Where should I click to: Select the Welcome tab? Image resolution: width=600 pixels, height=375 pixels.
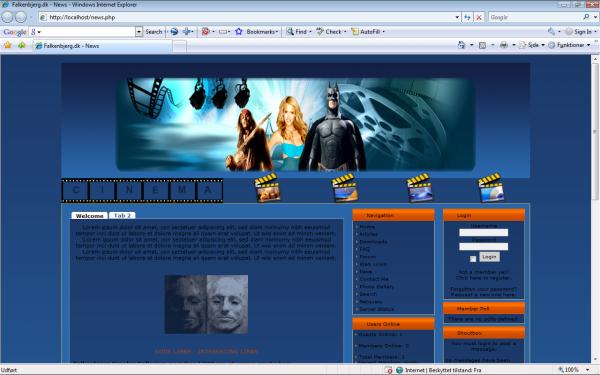coord(90,216)
